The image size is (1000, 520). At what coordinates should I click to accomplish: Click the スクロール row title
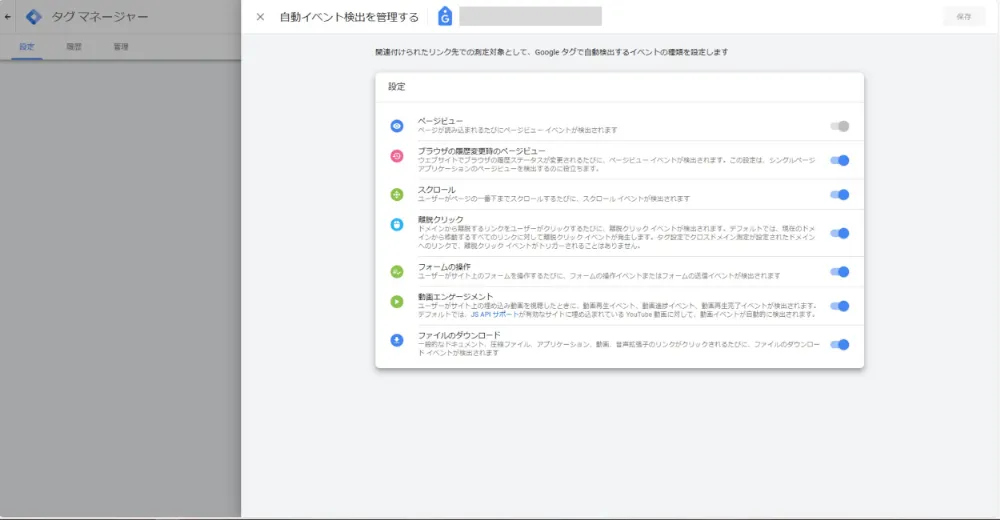tap(436, 189)
